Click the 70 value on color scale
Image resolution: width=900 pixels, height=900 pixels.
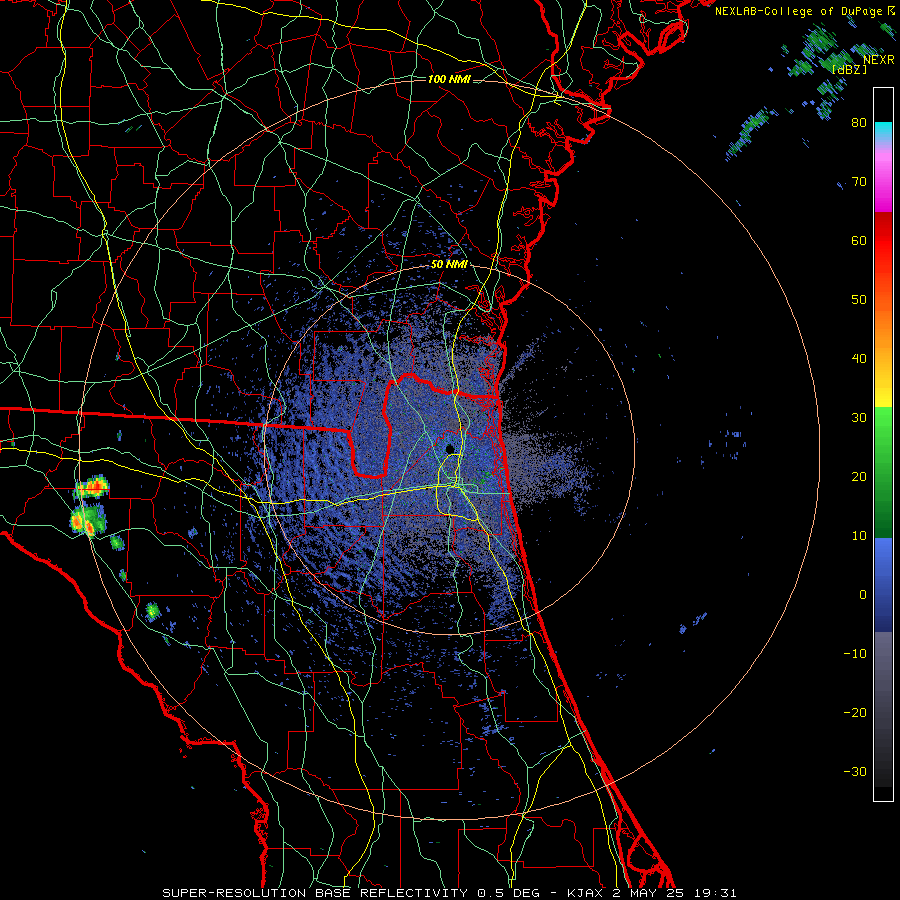pyautogui.click(x=859, y=182)
